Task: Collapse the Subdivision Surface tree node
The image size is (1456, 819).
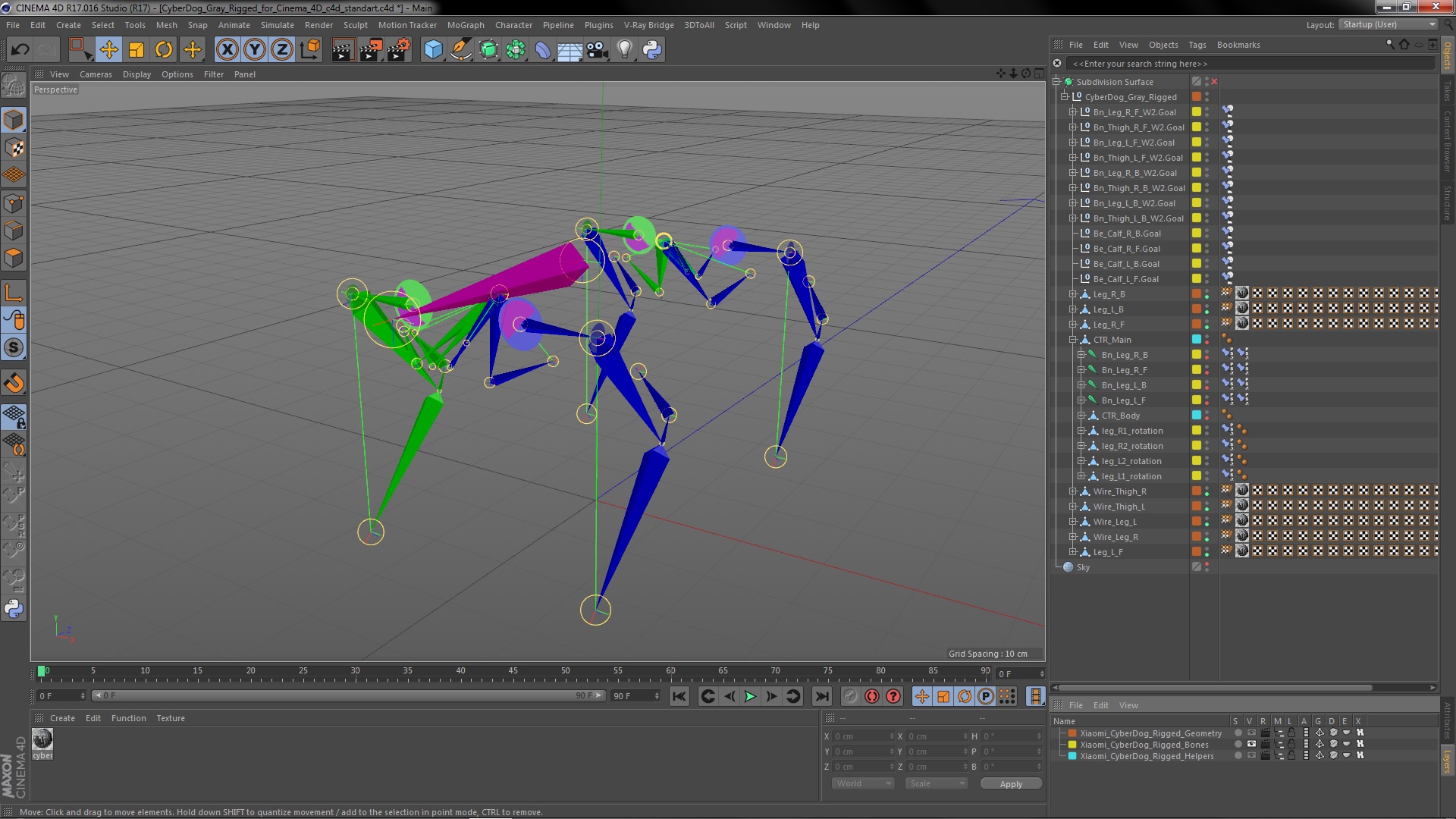Action: pyautogui.click(x=1056, y=82)
